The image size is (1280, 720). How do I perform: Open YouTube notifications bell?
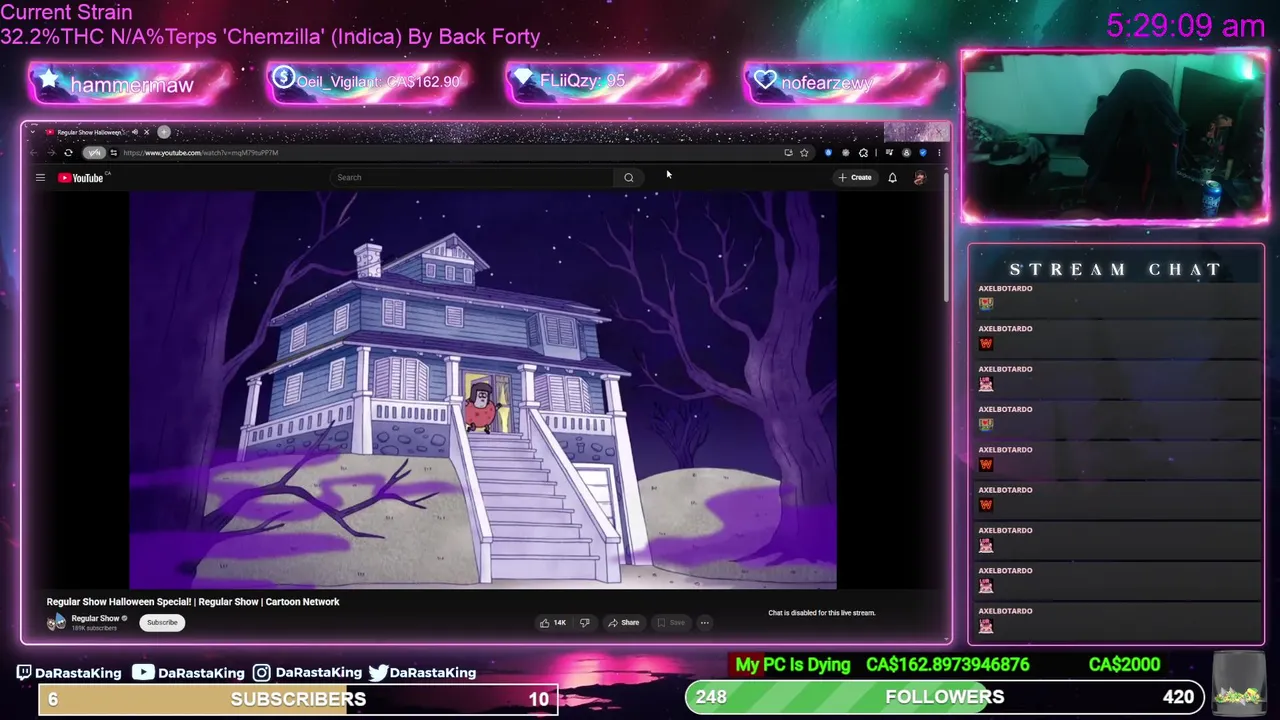click(892, 178)
